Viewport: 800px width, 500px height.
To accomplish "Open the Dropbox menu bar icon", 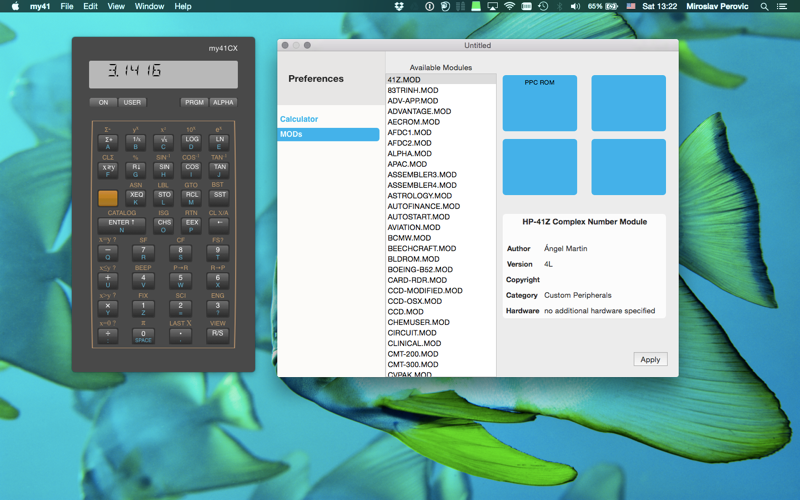I will click(x=399, y=6).
